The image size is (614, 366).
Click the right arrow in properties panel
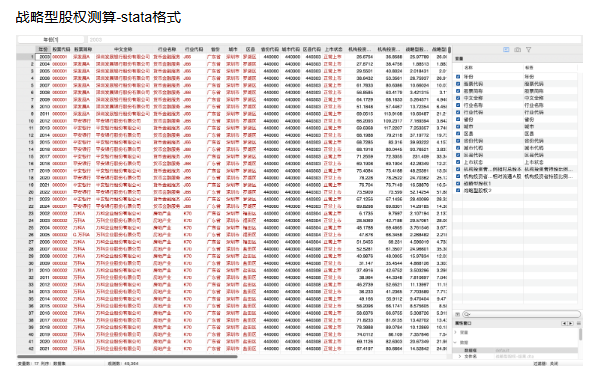571,323
